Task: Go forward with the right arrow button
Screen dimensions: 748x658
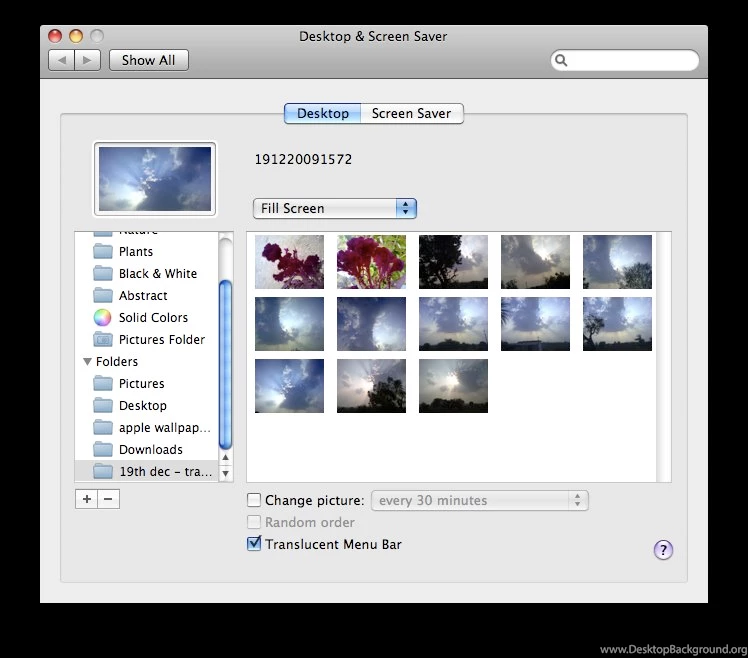Action: [x=87, y=60]
